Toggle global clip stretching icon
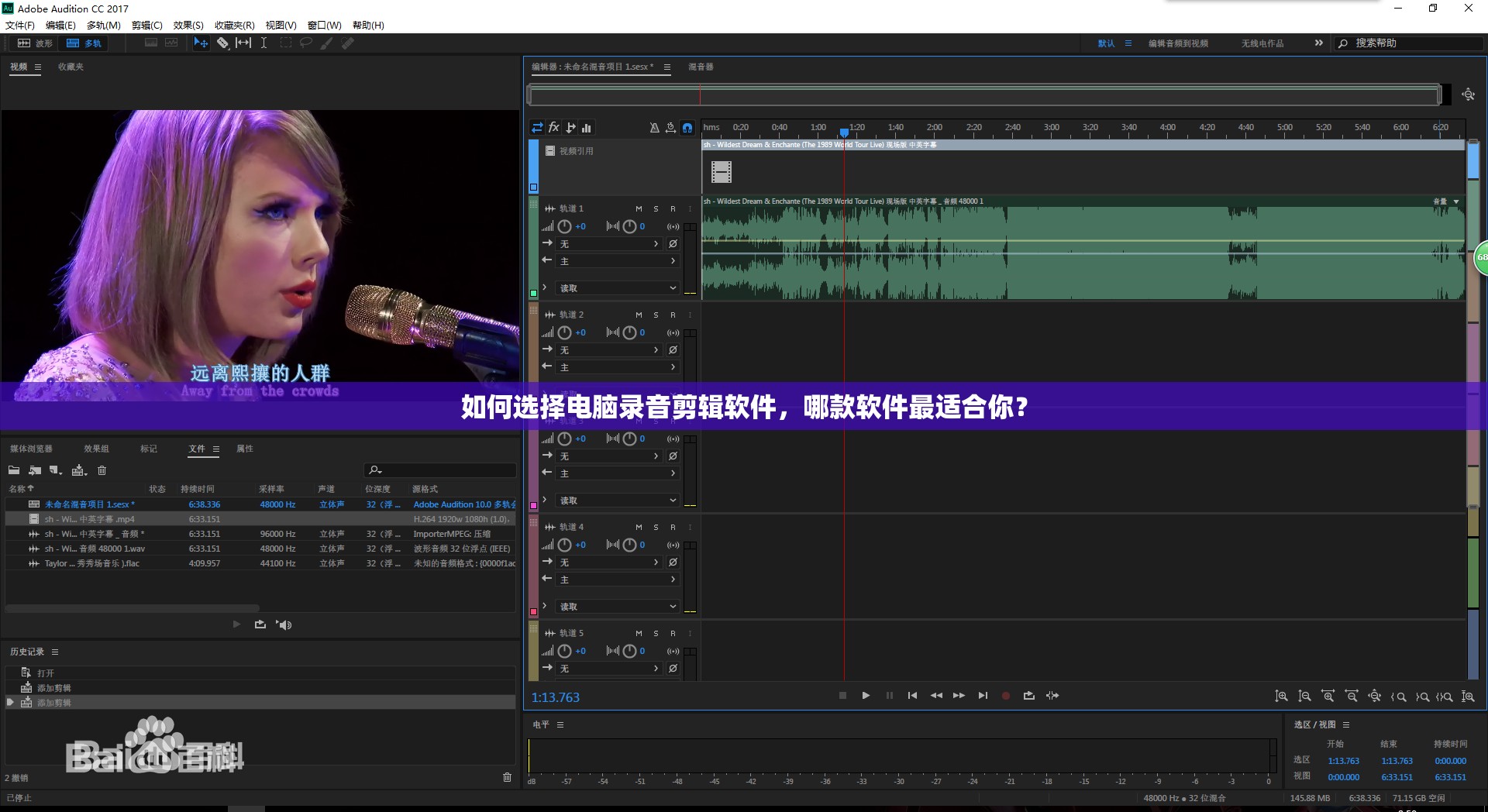The image size is (1488, 812). [x=670, y=128]
